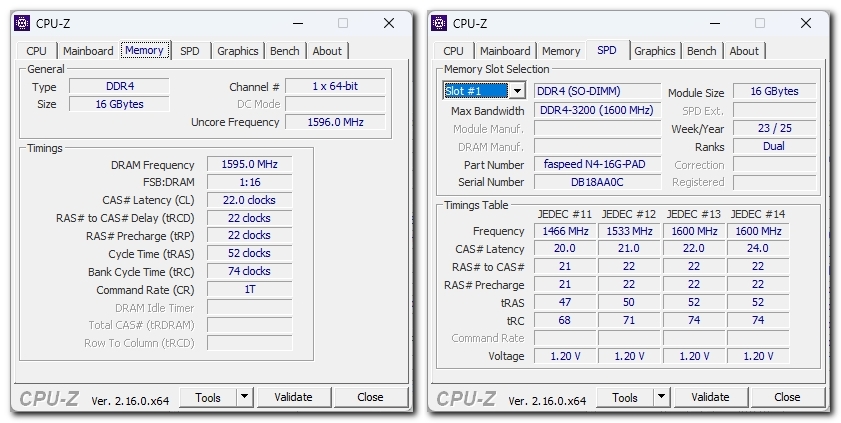Open Mainboard tab in right CPU-Z window

click(x=505, y=51)
